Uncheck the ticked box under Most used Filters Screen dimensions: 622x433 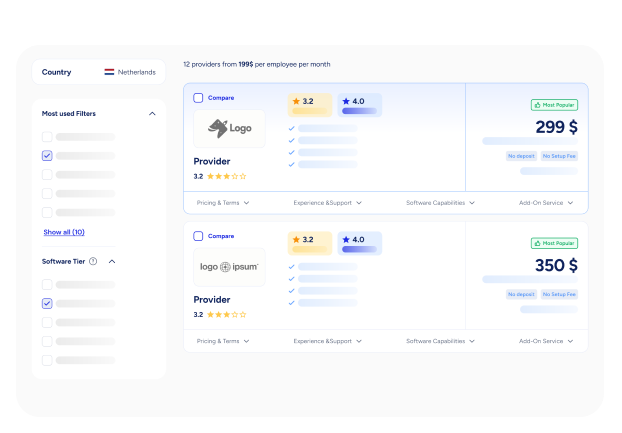47,156
